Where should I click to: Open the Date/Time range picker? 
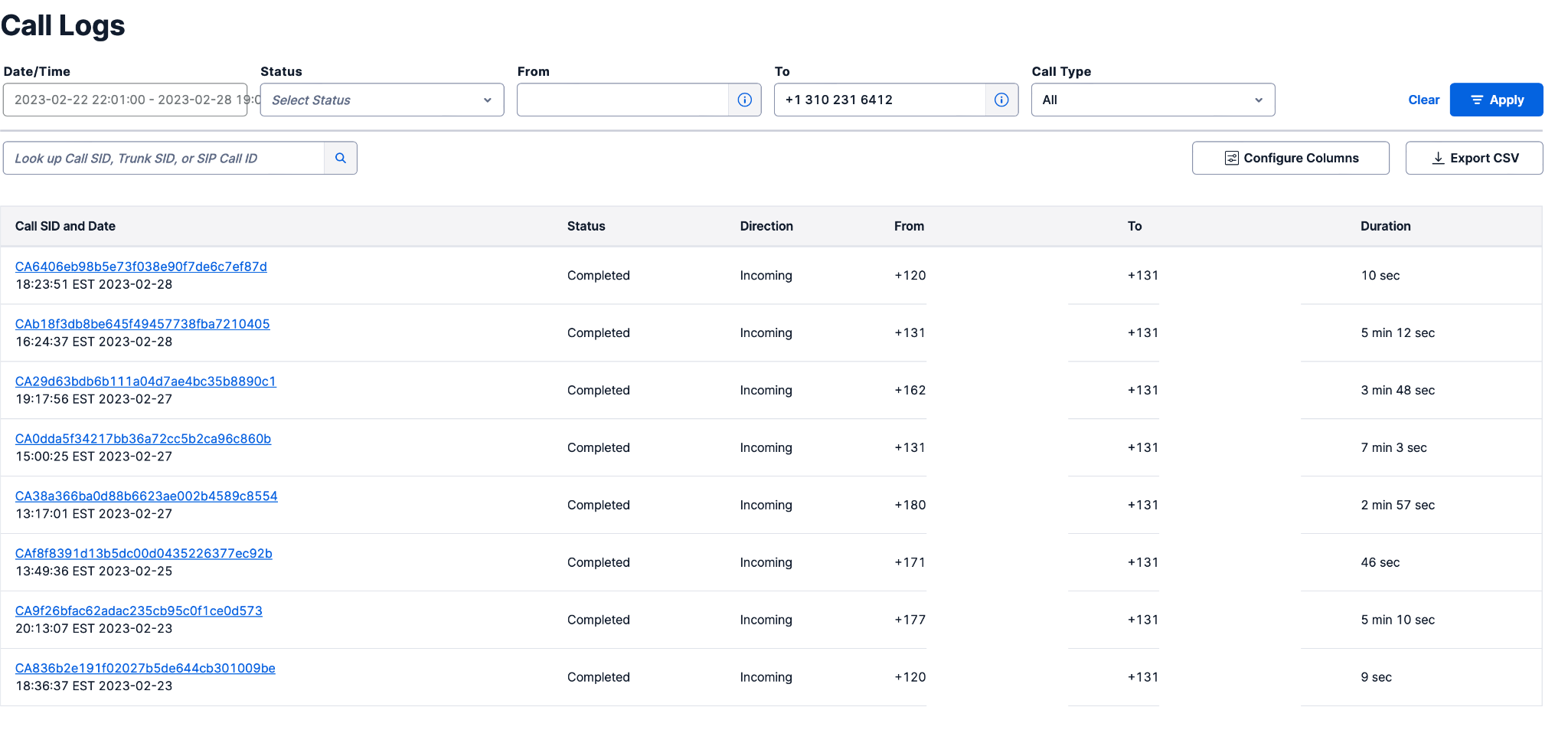point(125,100)
